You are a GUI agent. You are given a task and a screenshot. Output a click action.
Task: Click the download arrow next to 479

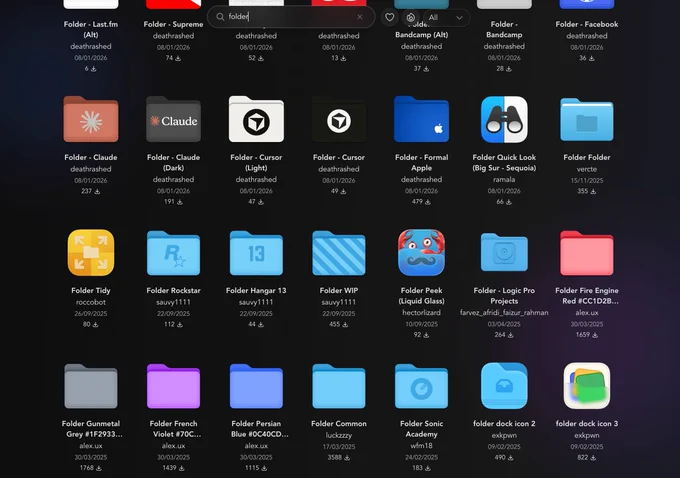pos(428,202)
